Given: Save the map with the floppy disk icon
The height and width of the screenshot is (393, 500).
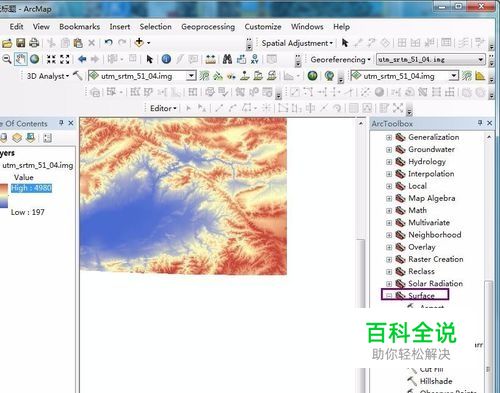Looking at the screenshot, I should click(21, 43).
